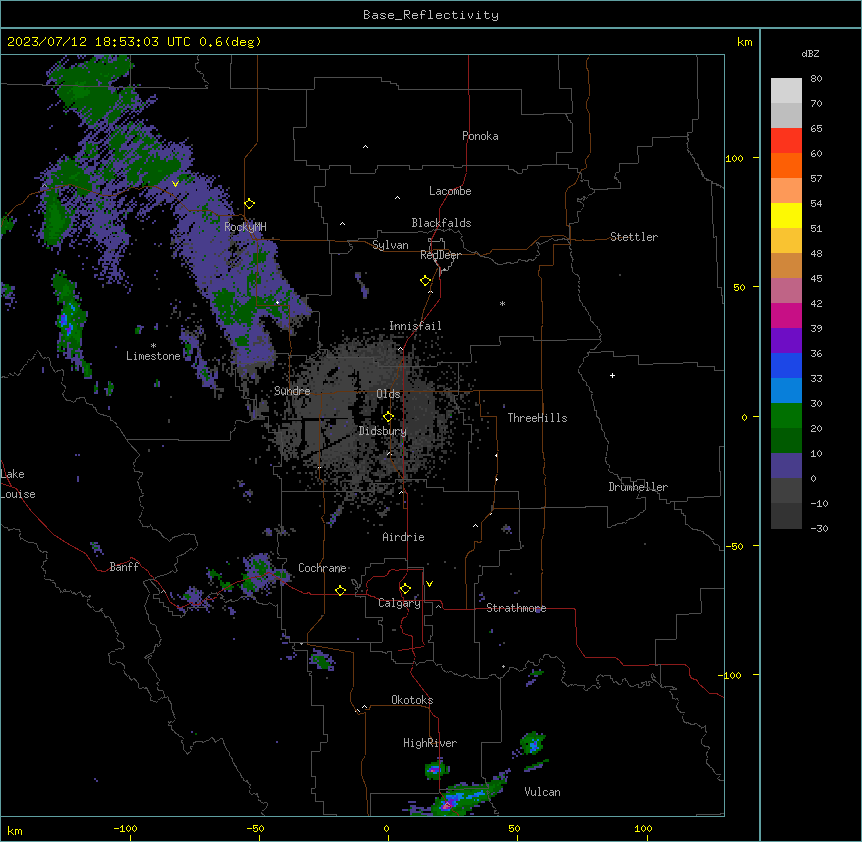
Task: Click the Vulcan label
Action: (x=542, y=792)
